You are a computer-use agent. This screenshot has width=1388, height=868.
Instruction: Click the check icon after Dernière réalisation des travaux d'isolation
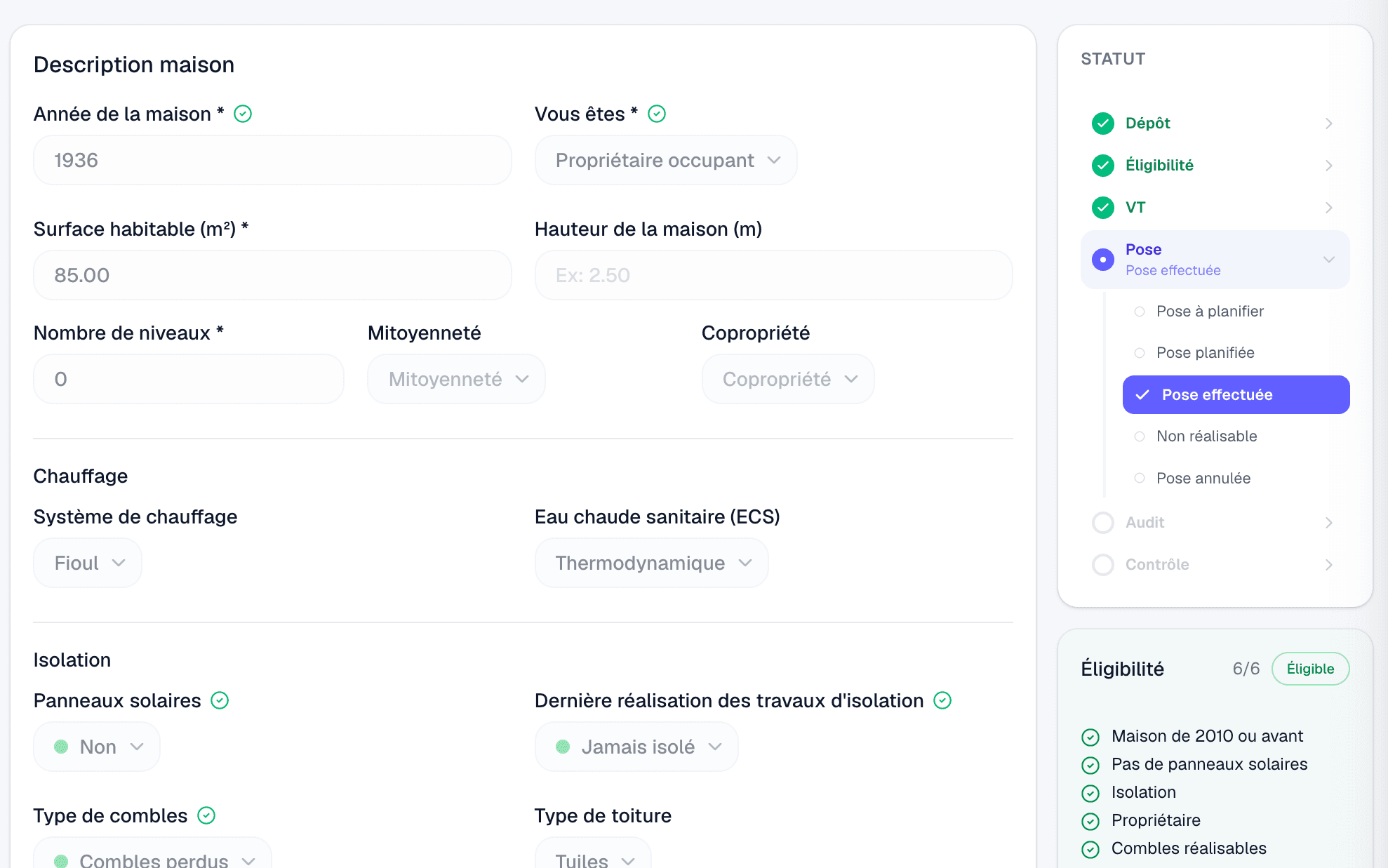pyautogui.click(x=942, y=700)
